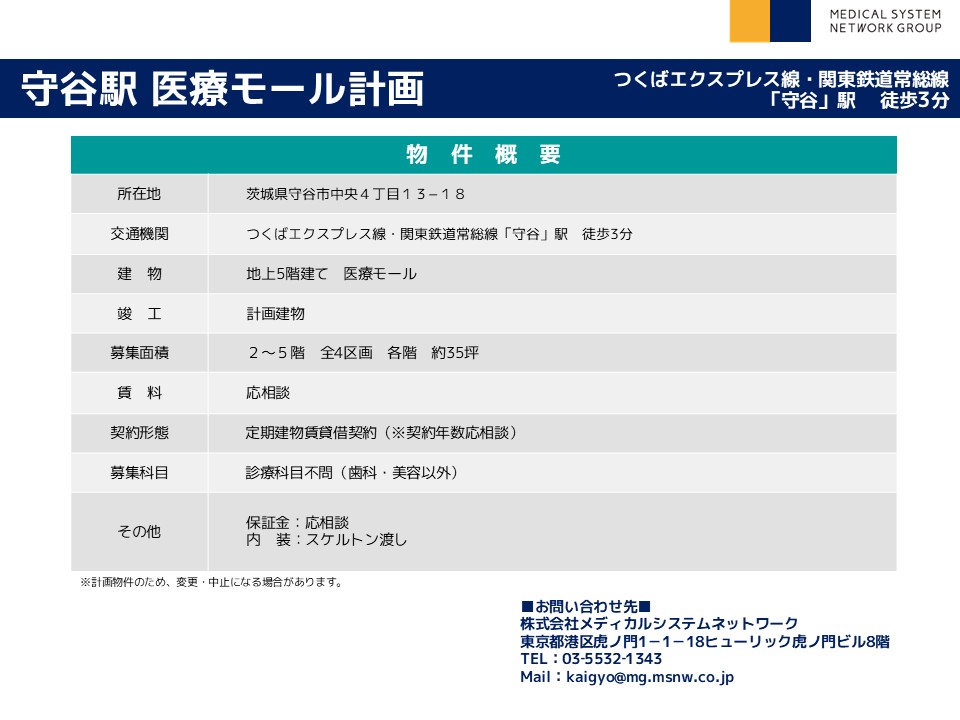Click the orange square in the logo
The width and height of the screenshot is (960, 720).
(x=749, y=21)
